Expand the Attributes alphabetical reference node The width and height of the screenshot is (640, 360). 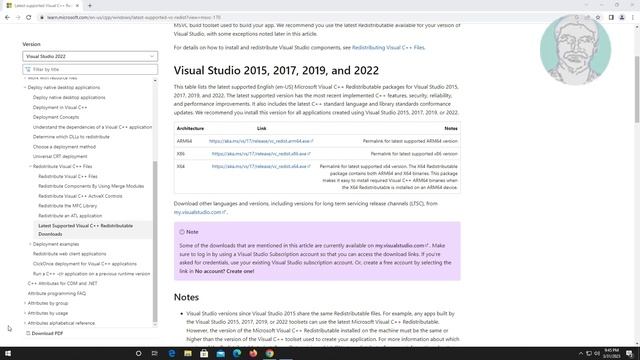pos(25,323)
